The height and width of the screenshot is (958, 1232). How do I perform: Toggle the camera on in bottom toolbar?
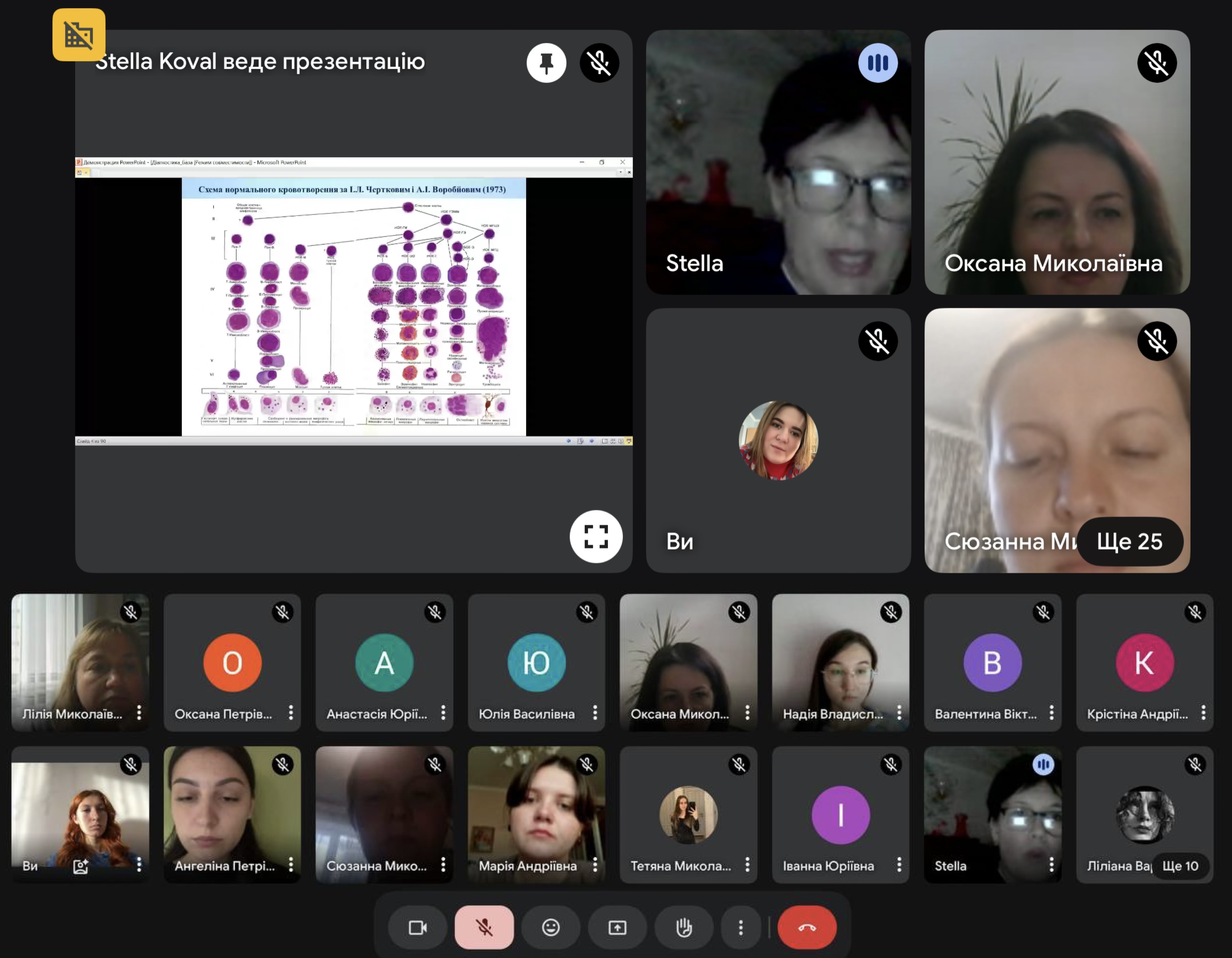[x=417, y=928]
